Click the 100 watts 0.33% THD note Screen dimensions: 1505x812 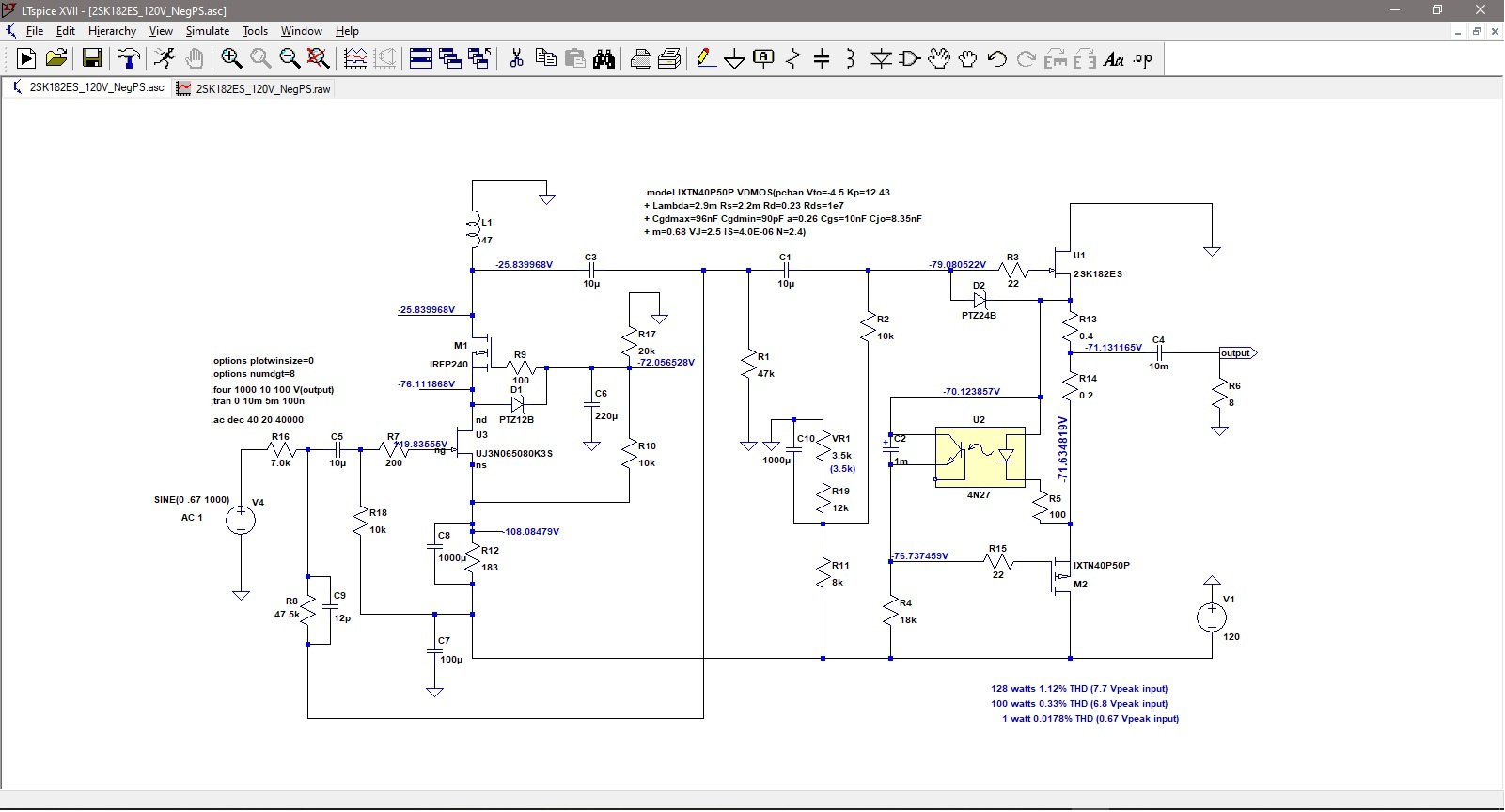[x=1079, y=703]
